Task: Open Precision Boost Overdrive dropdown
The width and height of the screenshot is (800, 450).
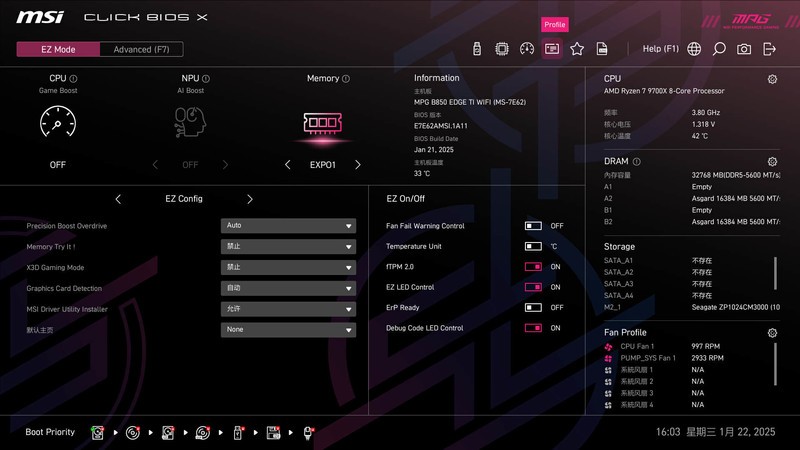Action: pos(288,226)
